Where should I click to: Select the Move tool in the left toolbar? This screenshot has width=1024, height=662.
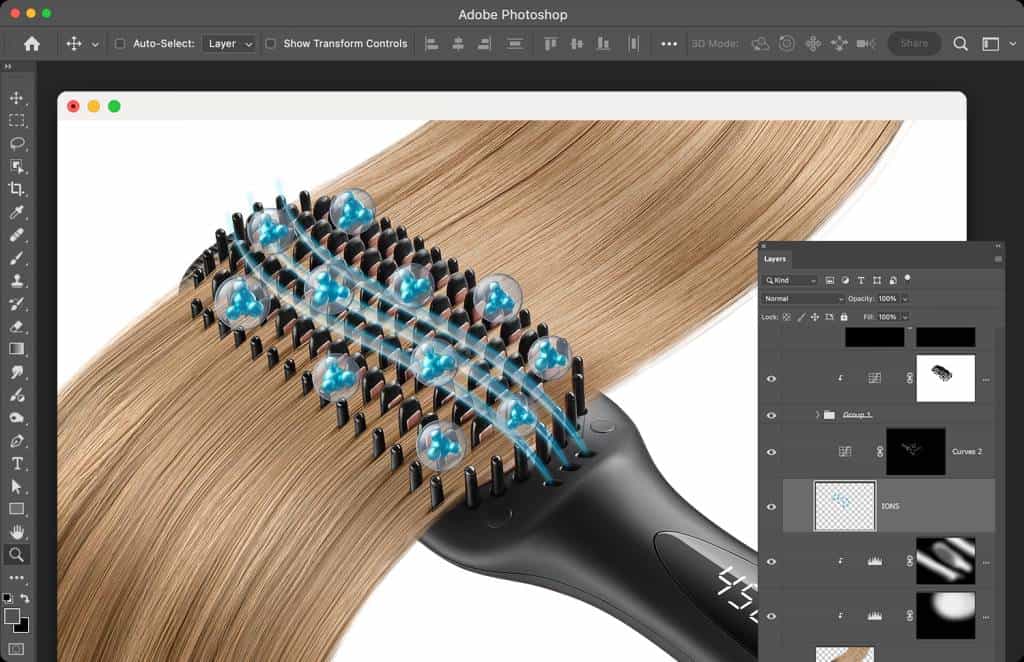(x=16, y=98)
